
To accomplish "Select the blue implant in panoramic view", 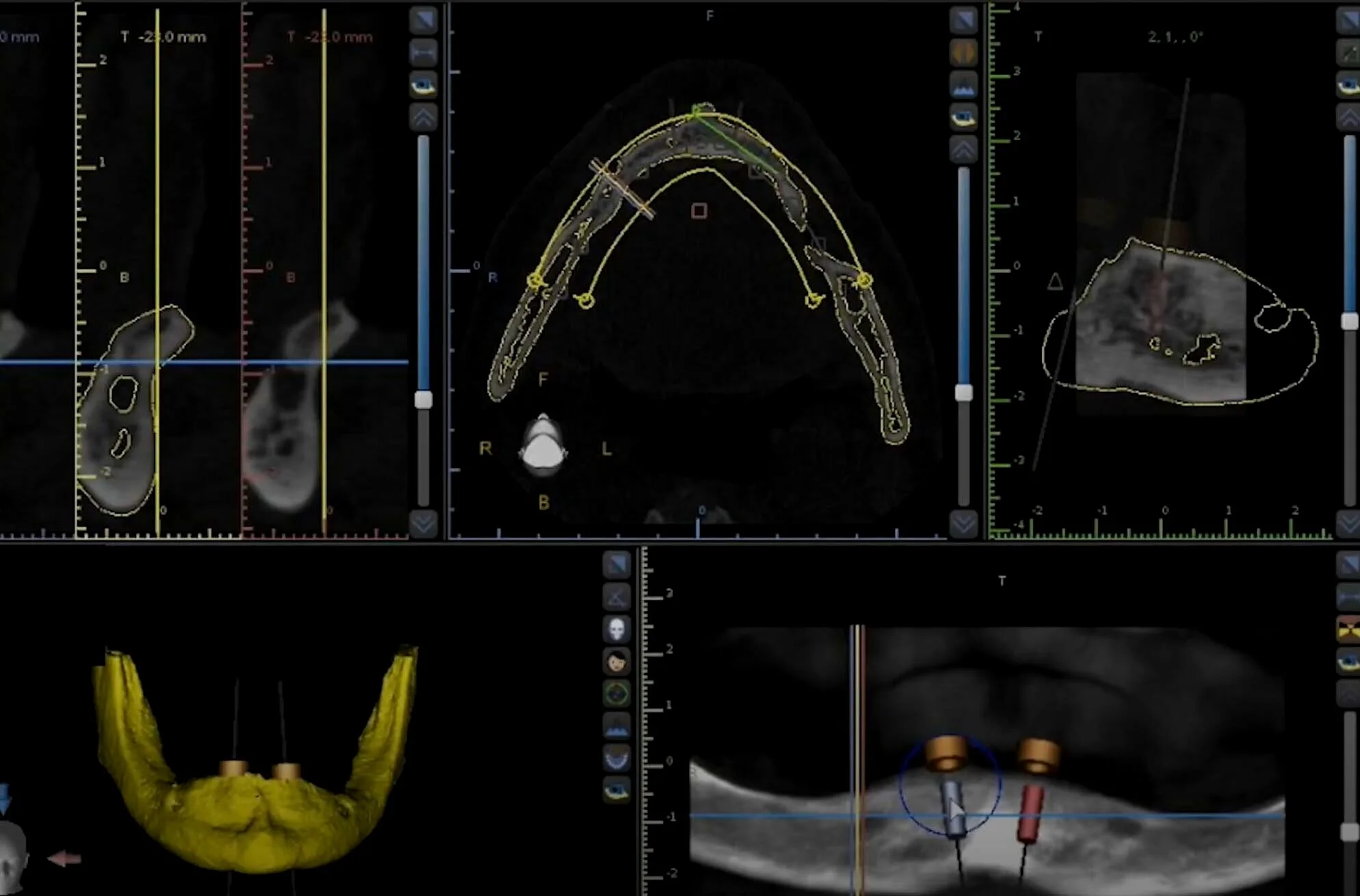I will coord(952,809).
